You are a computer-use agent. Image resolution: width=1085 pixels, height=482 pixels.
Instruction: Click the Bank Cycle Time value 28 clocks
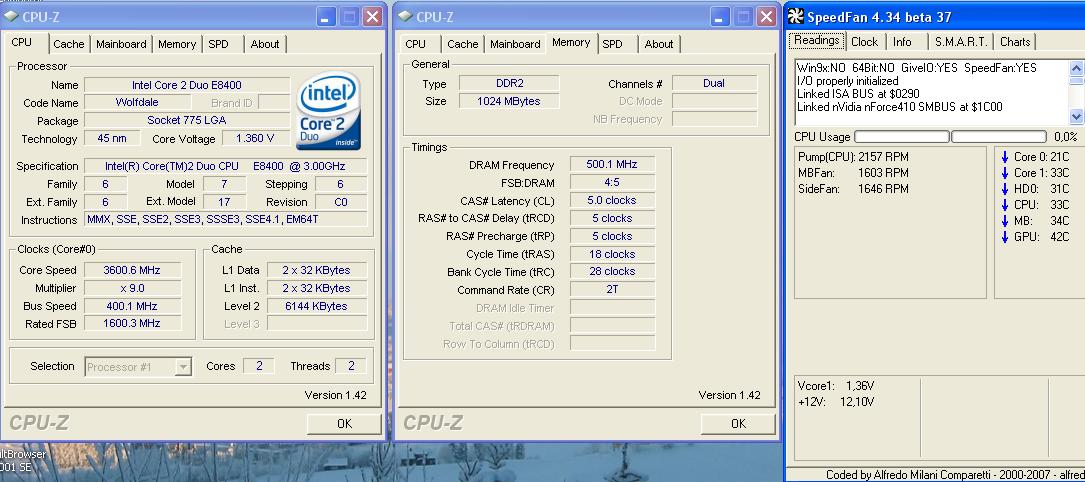pos(612,272)
